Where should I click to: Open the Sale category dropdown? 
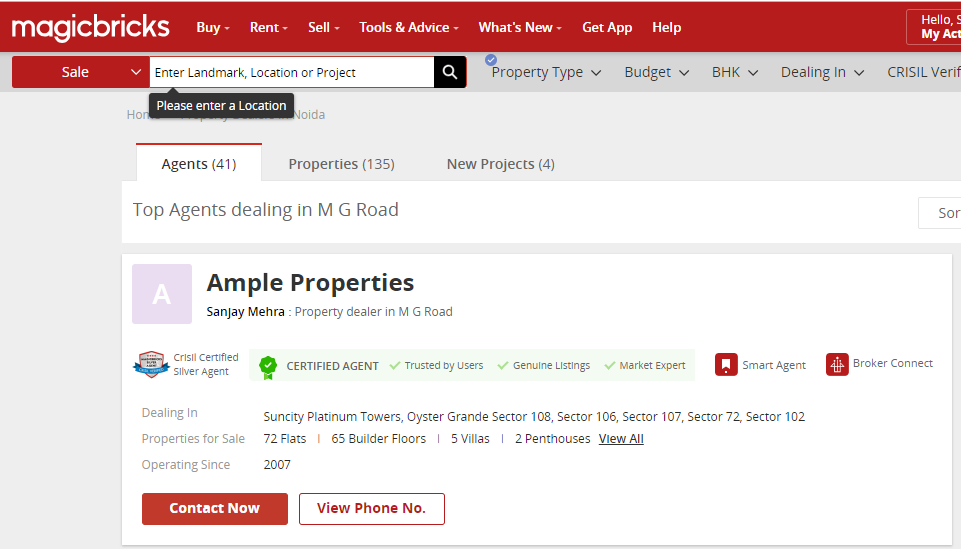(x=81, y=72)
